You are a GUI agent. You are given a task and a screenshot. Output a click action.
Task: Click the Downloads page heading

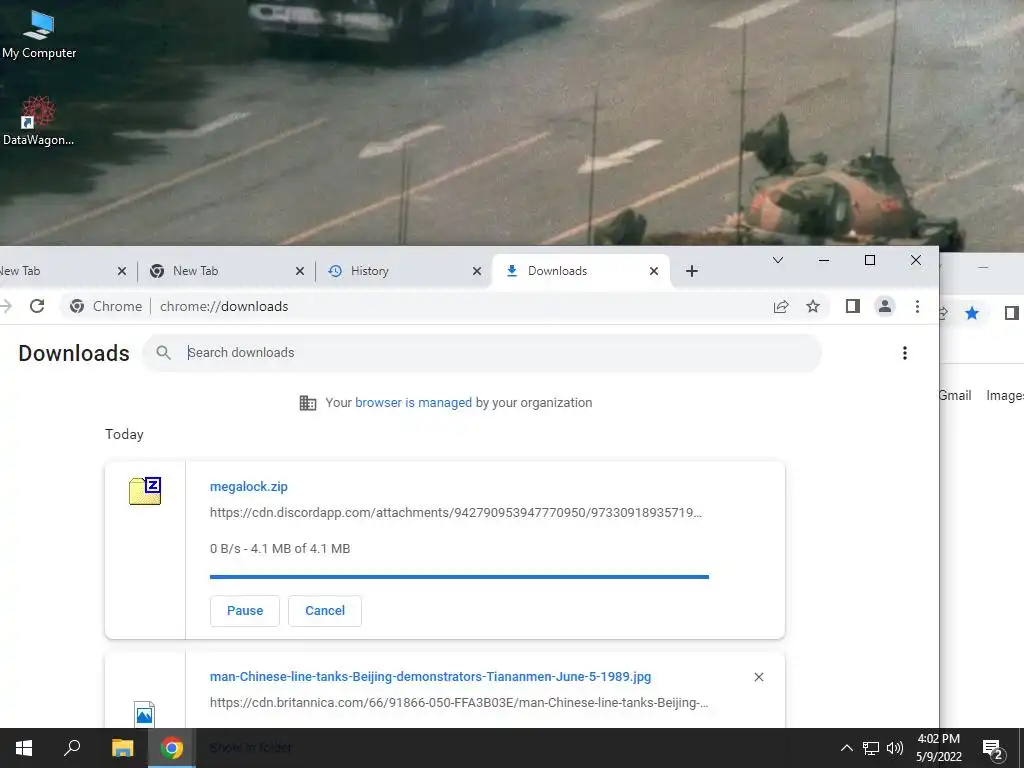coord(74,353)
